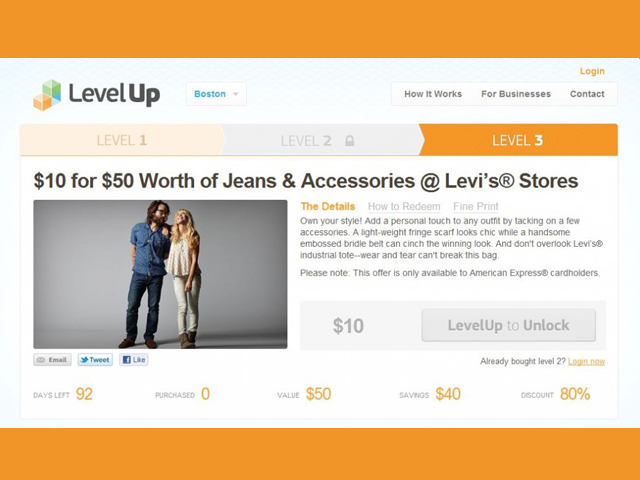Select the Level 3 tab

point(518,140)
